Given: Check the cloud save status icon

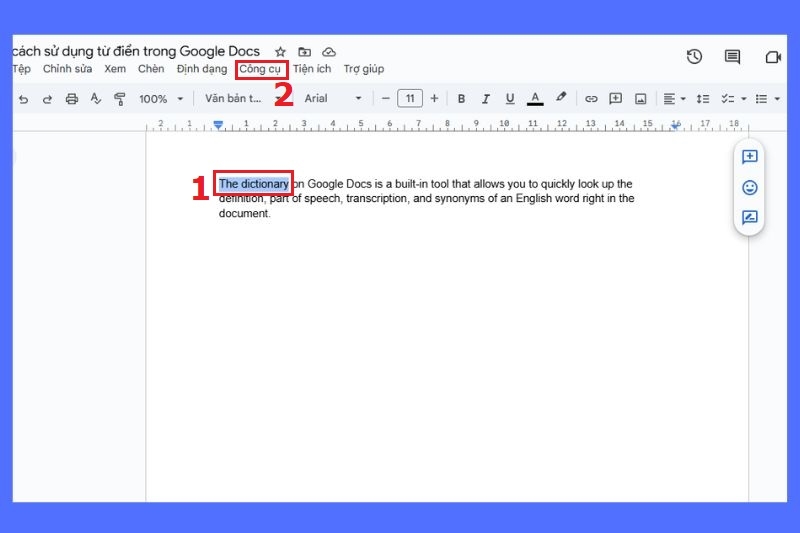Looking at the screenshot, I should pyautogui.click(x=329, y=52).
